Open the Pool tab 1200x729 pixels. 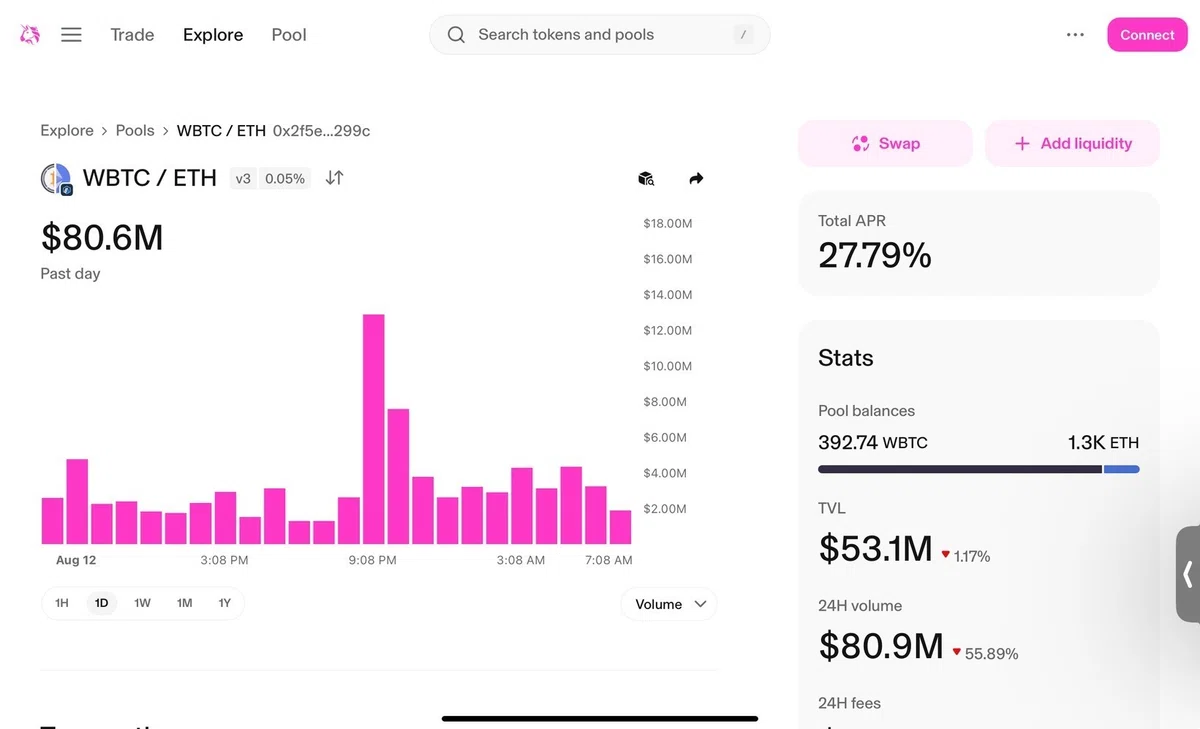pos(289,35)
